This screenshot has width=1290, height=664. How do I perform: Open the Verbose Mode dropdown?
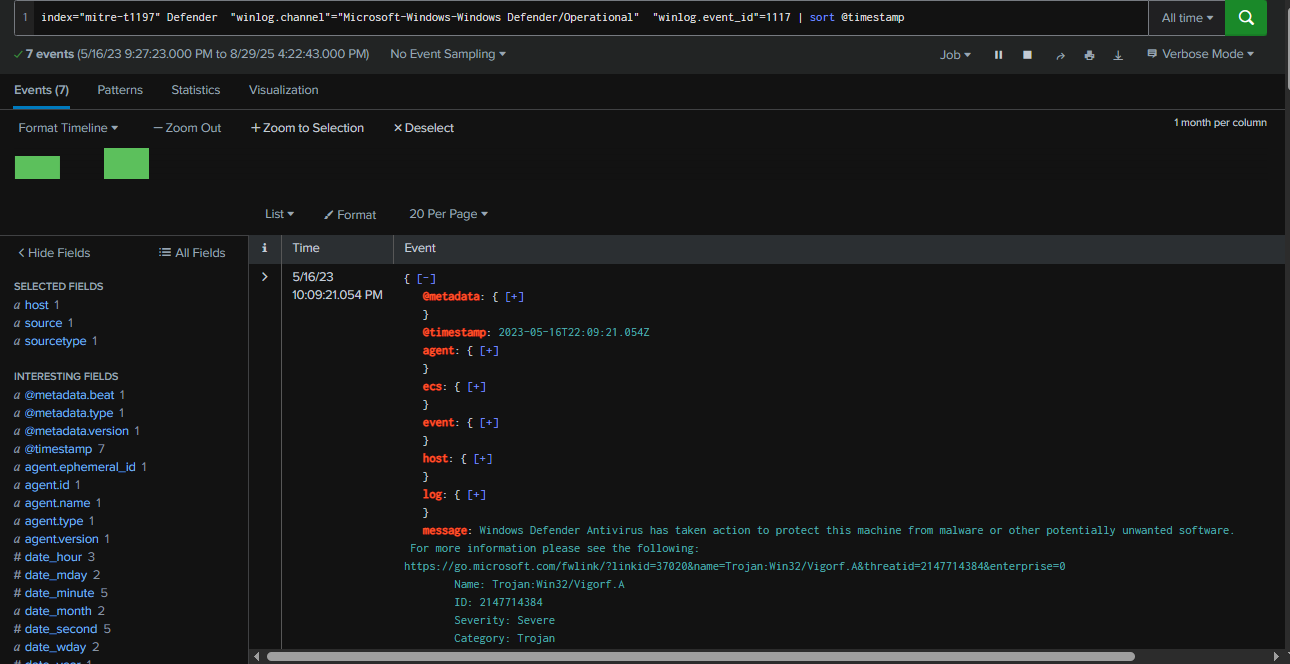[x=1200, y=54]
